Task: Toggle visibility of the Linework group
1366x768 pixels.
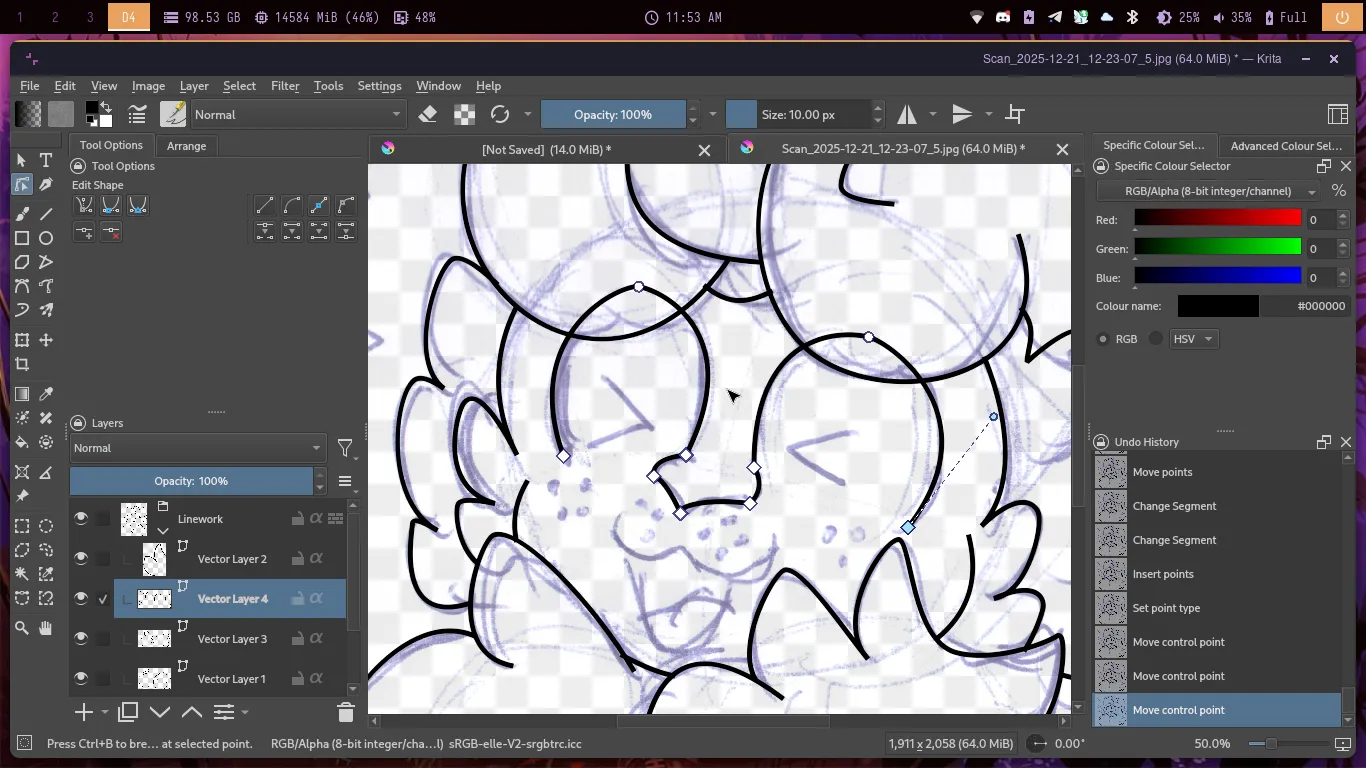Action: 81,519
